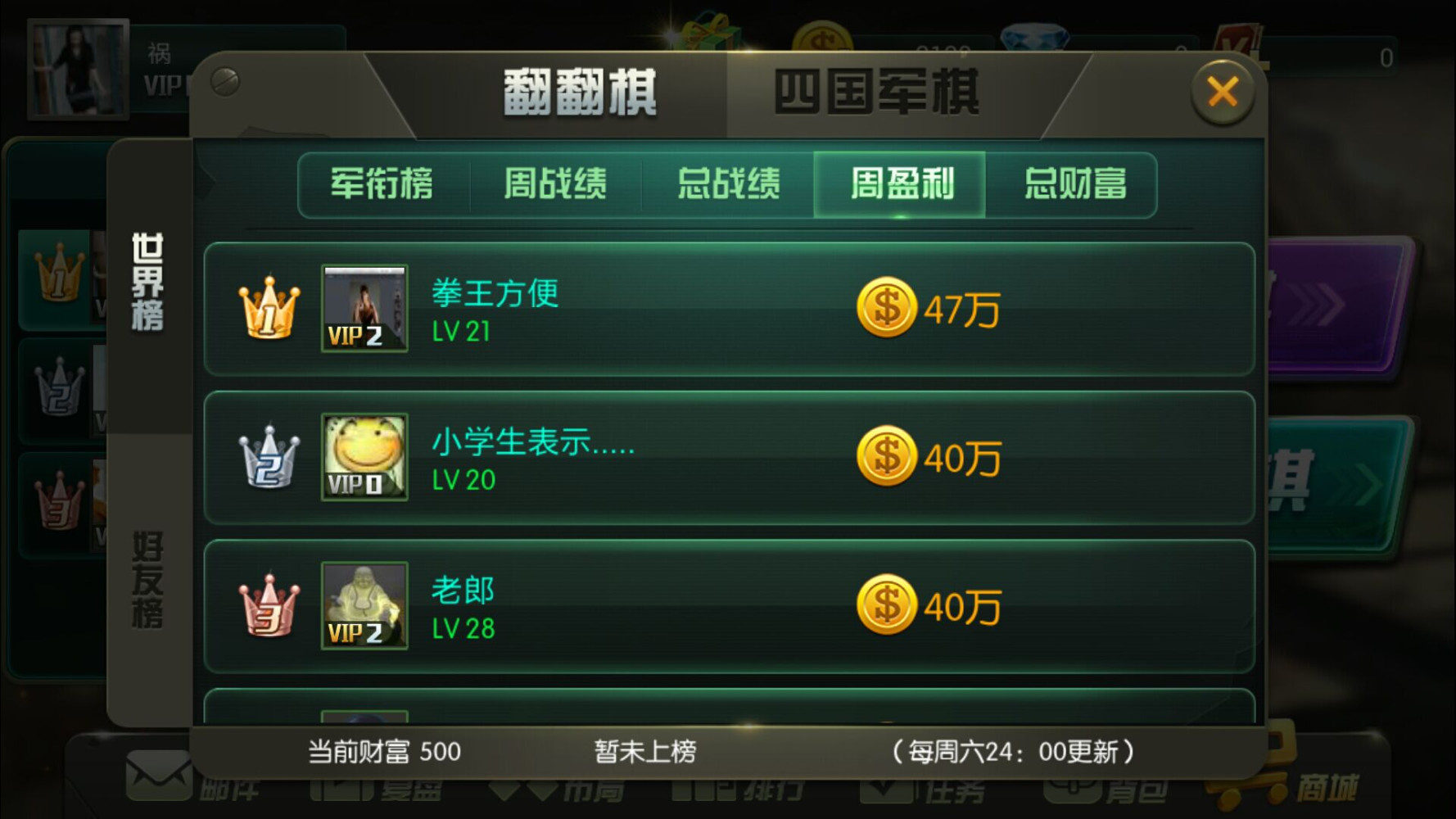Click the bronze third-place crown icon
The width and height of the screenshot is (1456, 819).
click(x=269, y=606)
